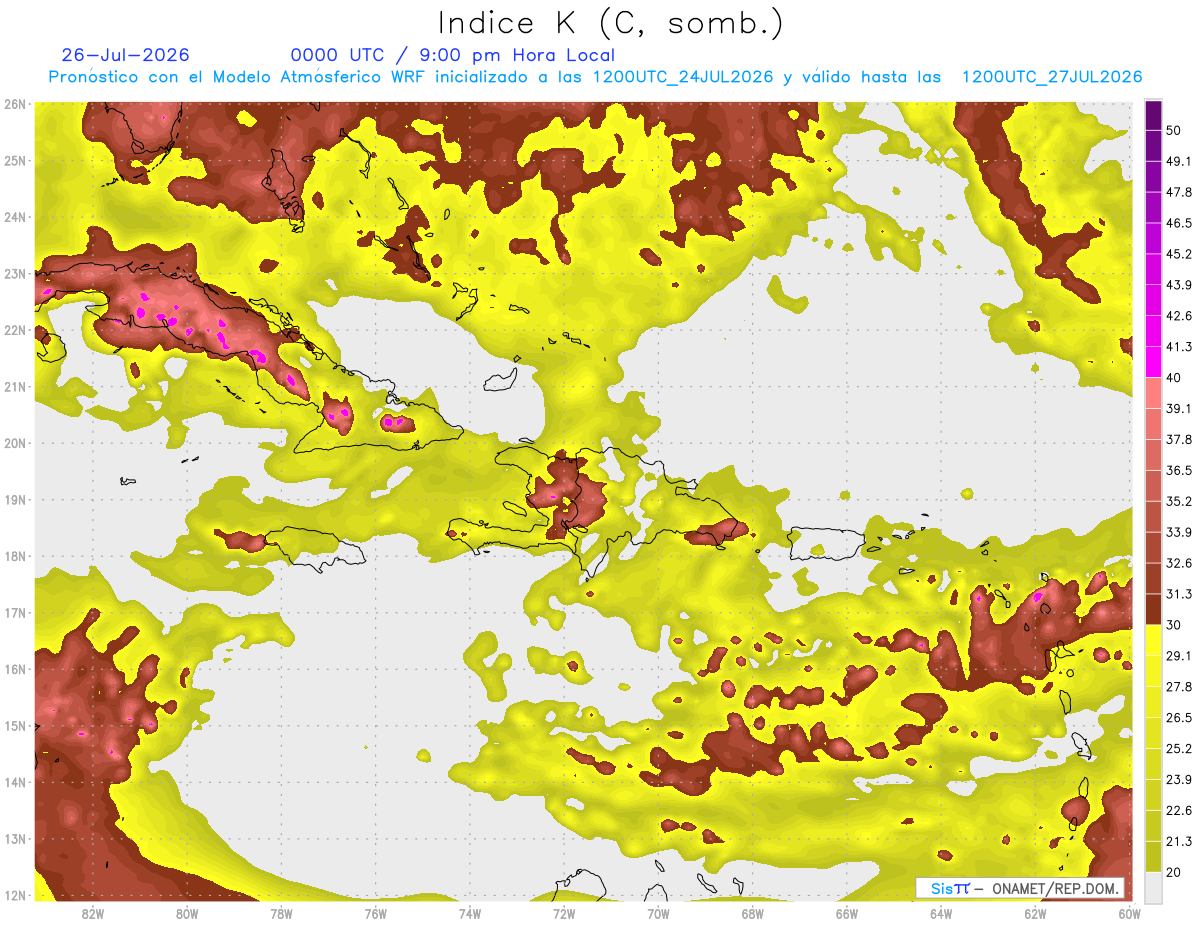Screen dimensions: 1200x927
Task: Pick bright yellow segment between 29.1 and 30
Action: click(1153, 640)
